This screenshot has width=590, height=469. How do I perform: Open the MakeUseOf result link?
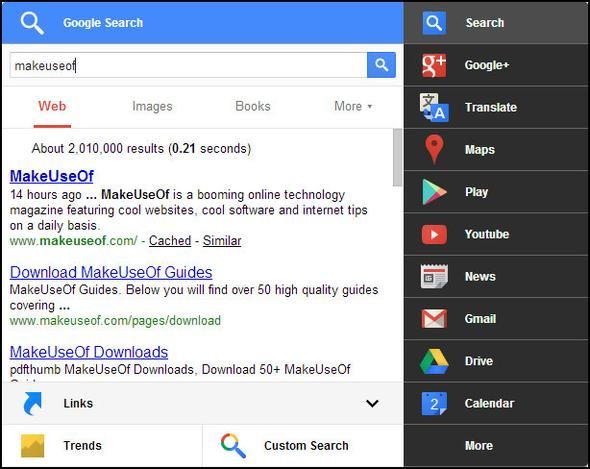click(x=52, y=176)
